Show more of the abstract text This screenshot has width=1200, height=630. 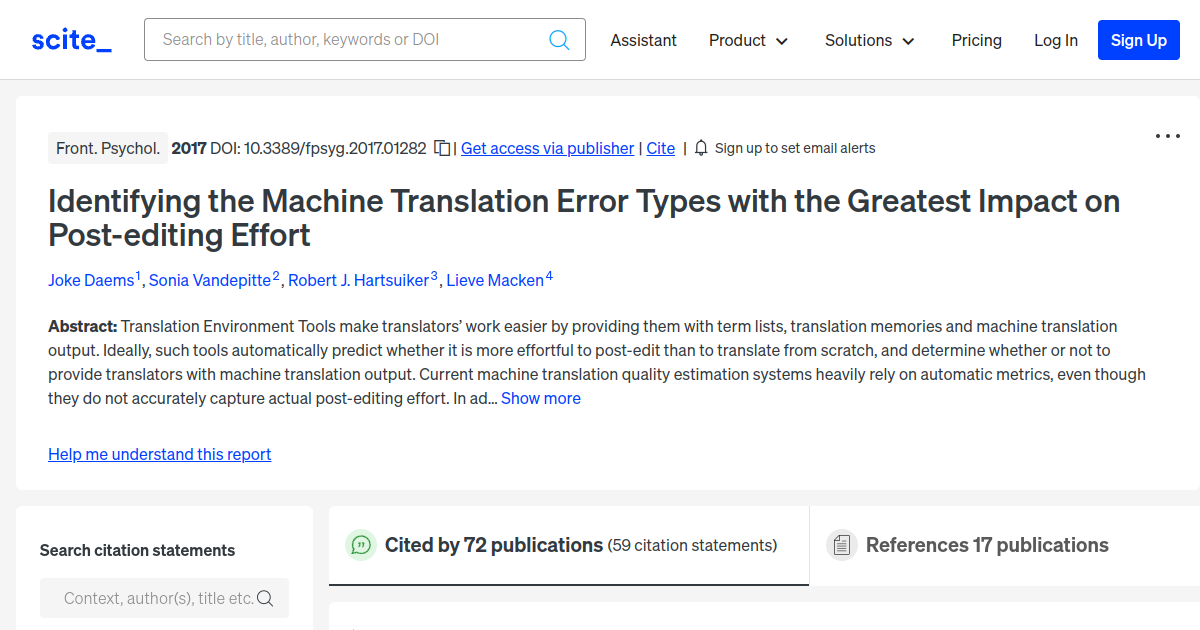(540, 398)
